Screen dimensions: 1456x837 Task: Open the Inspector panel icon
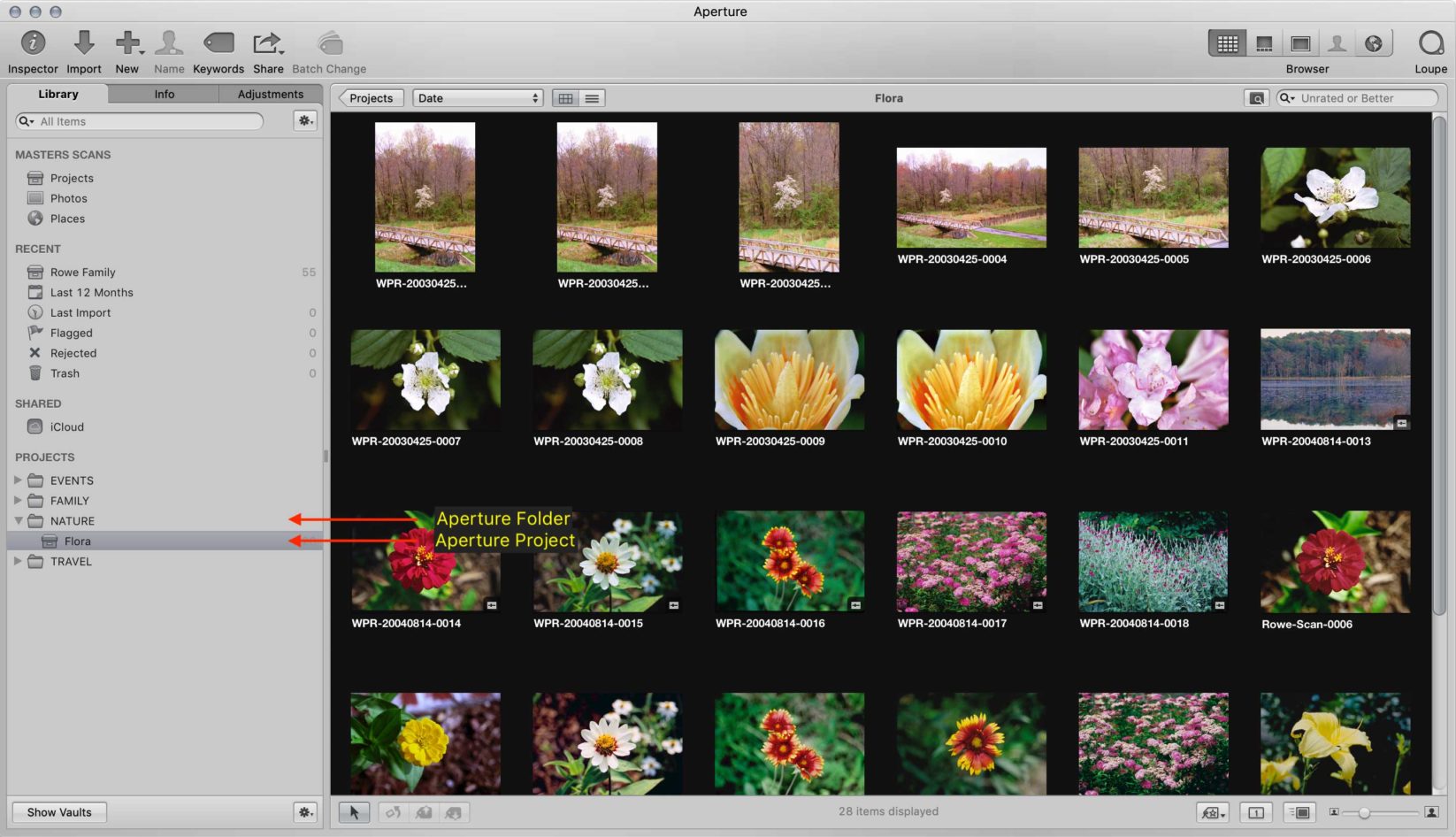coord(33,42)
